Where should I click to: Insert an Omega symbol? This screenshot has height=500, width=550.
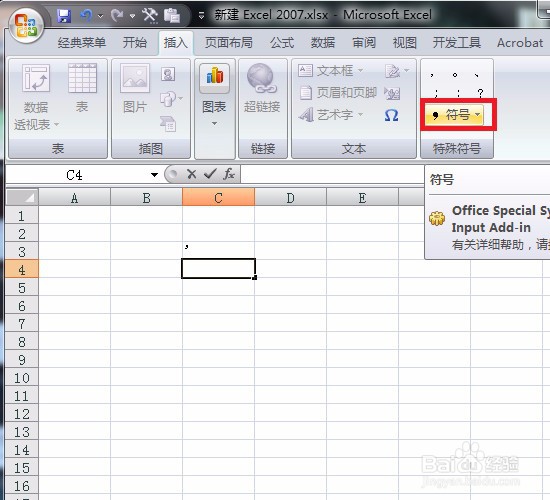coord(391,115)
